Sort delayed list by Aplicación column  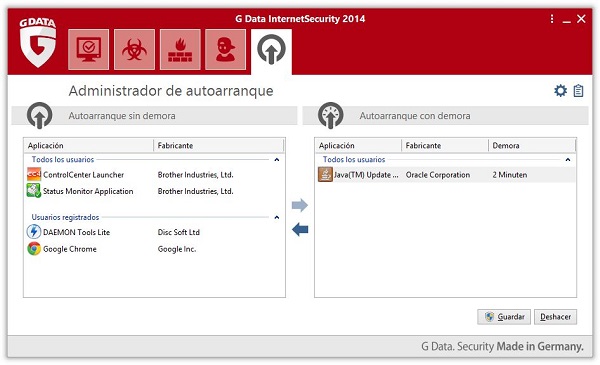359,145
